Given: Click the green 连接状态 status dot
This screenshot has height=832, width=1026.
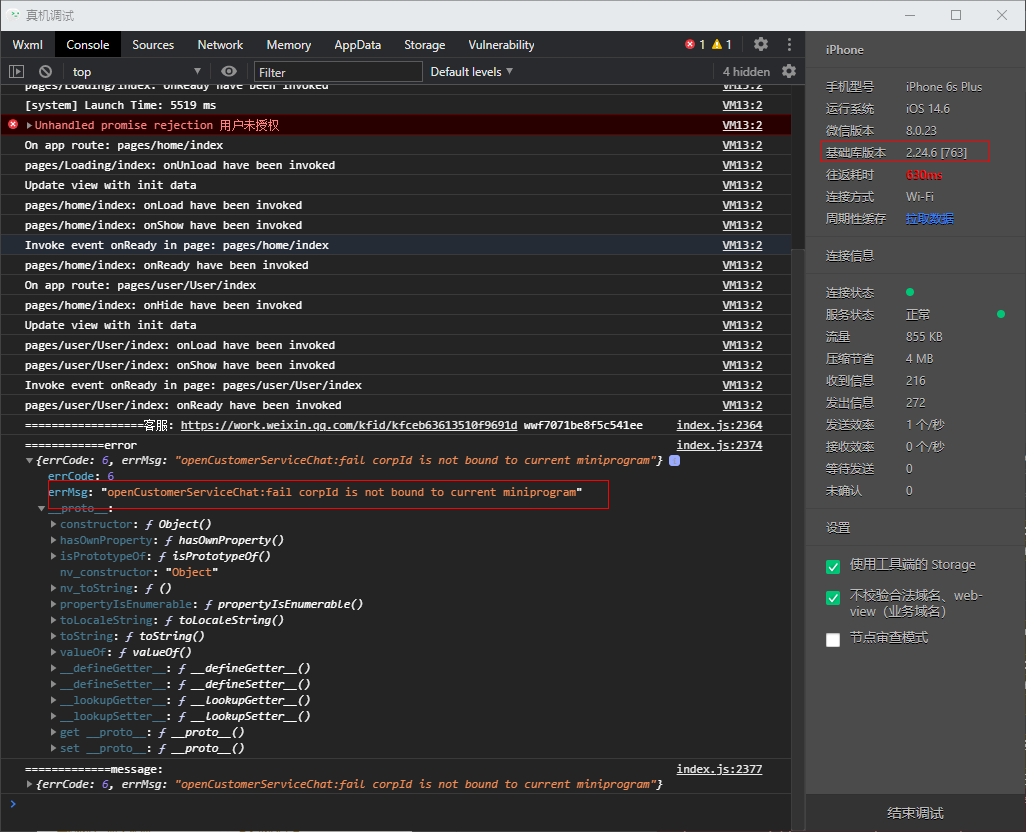Looking at the screenshot, I should coord(910,292).
